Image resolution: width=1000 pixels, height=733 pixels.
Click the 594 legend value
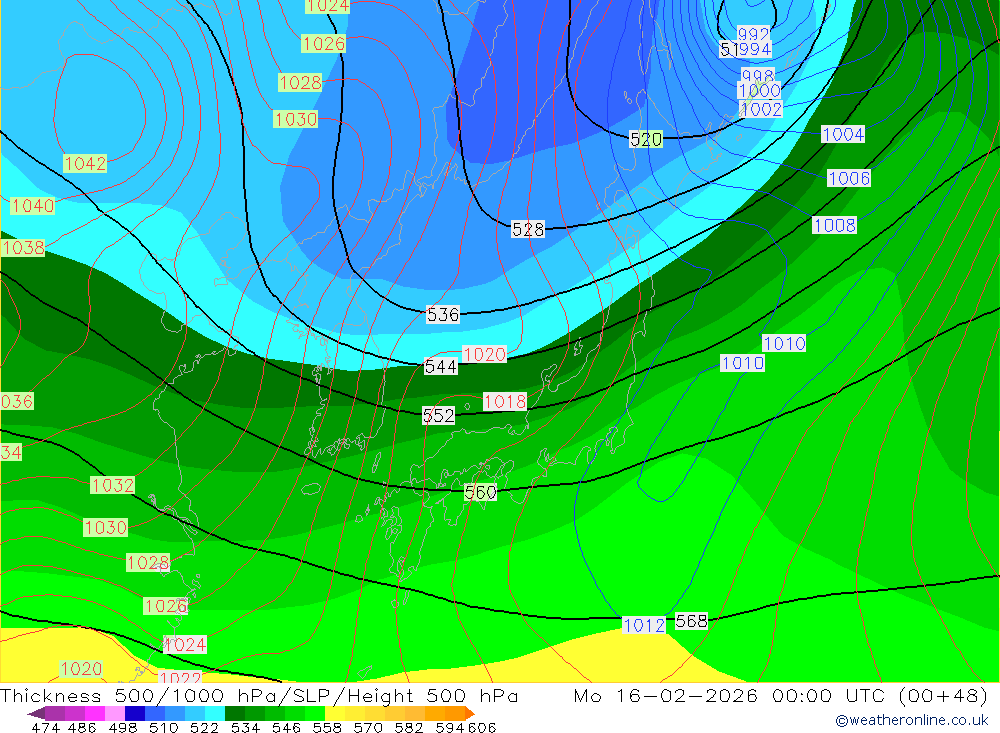tap(450, 727)
